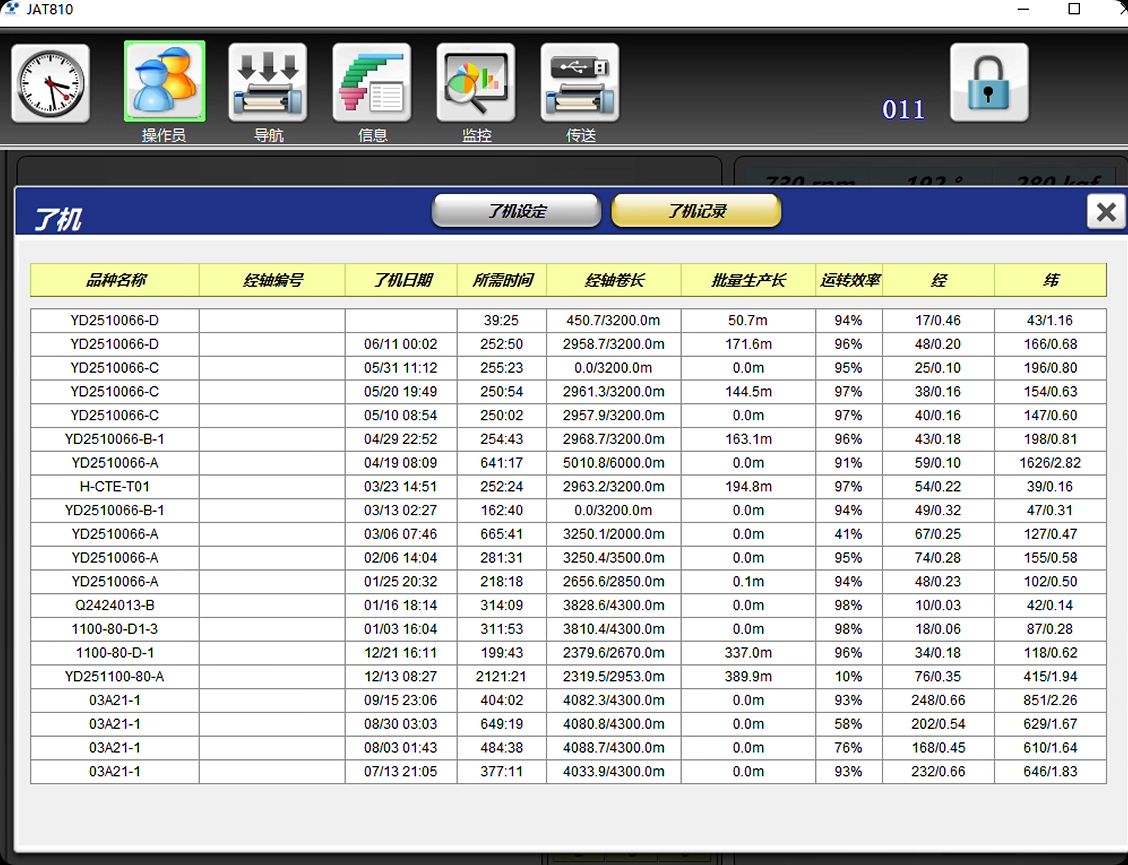
Task: Click weft stop value 851/2.26
Action: click(x=1050, y=700)
